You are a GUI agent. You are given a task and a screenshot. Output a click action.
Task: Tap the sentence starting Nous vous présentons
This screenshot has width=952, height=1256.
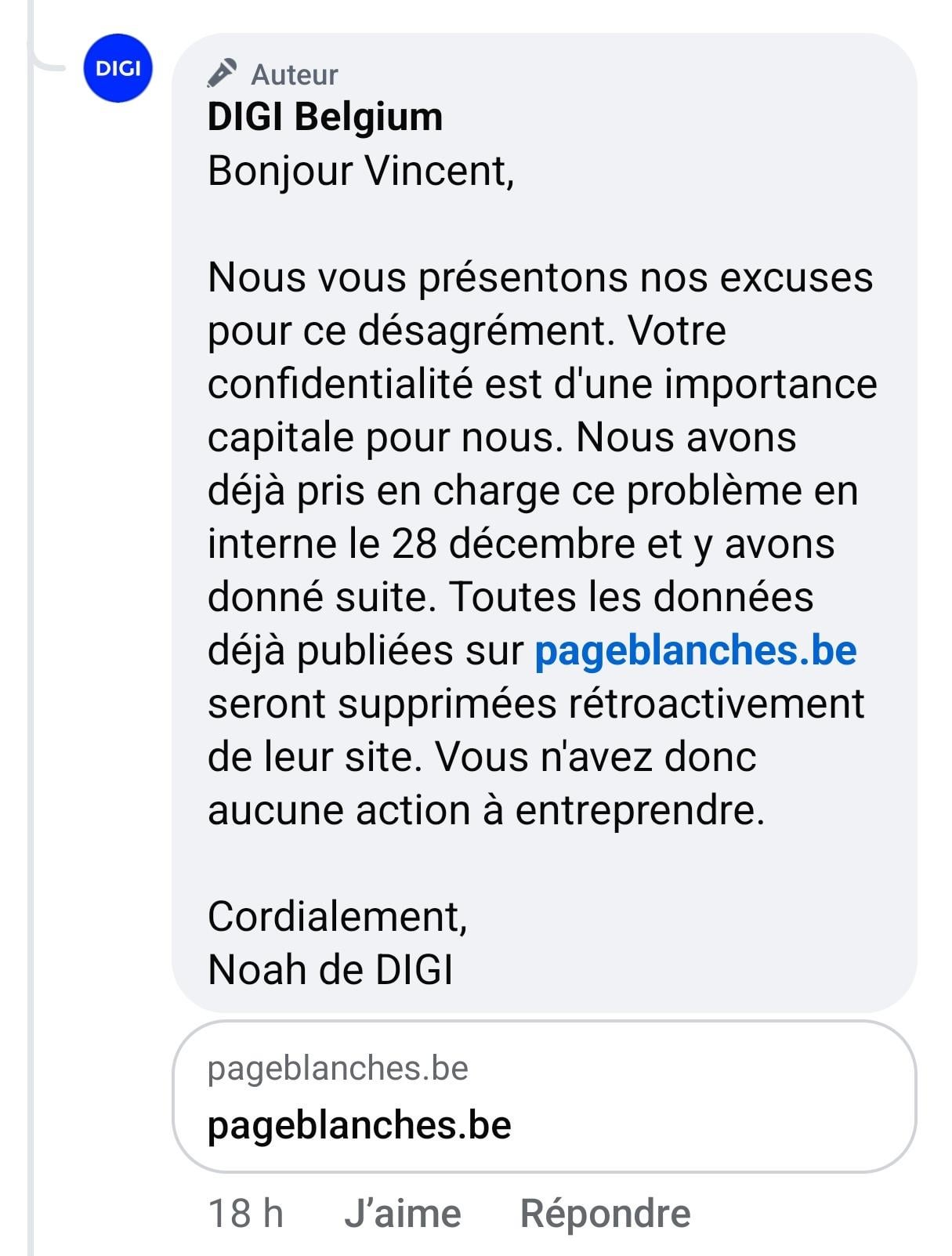(x=540, y=304)
